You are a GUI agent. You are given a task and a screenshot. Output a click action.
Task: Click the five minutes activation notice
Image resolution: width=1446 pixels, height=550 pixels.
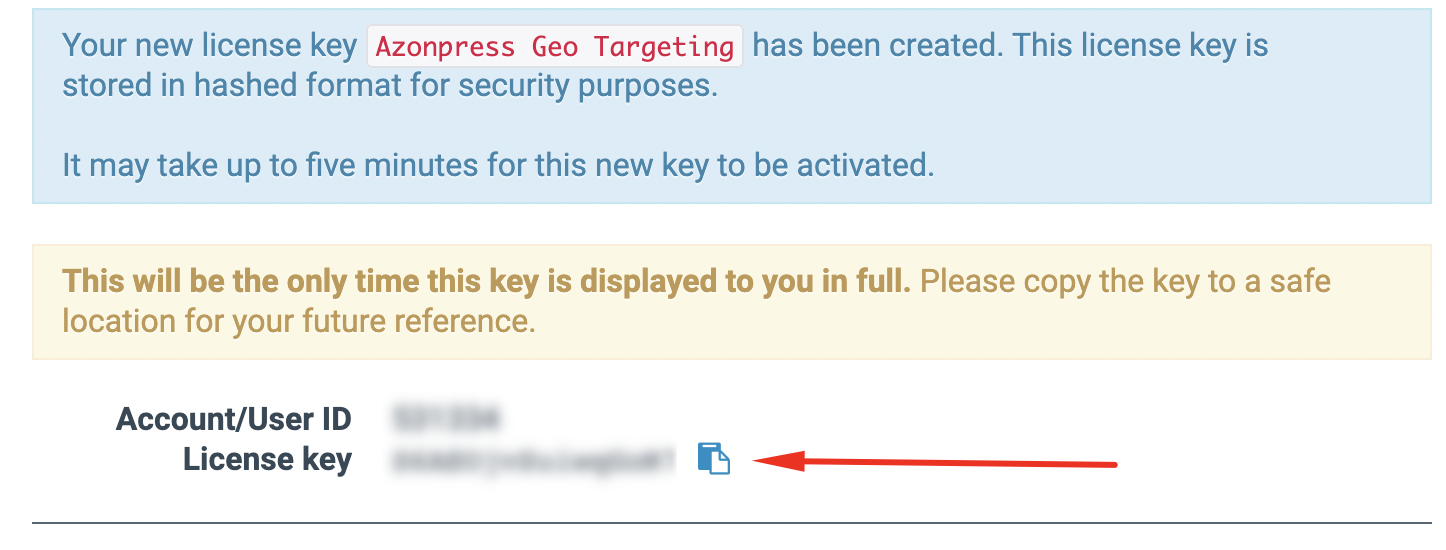coord(498,164)
